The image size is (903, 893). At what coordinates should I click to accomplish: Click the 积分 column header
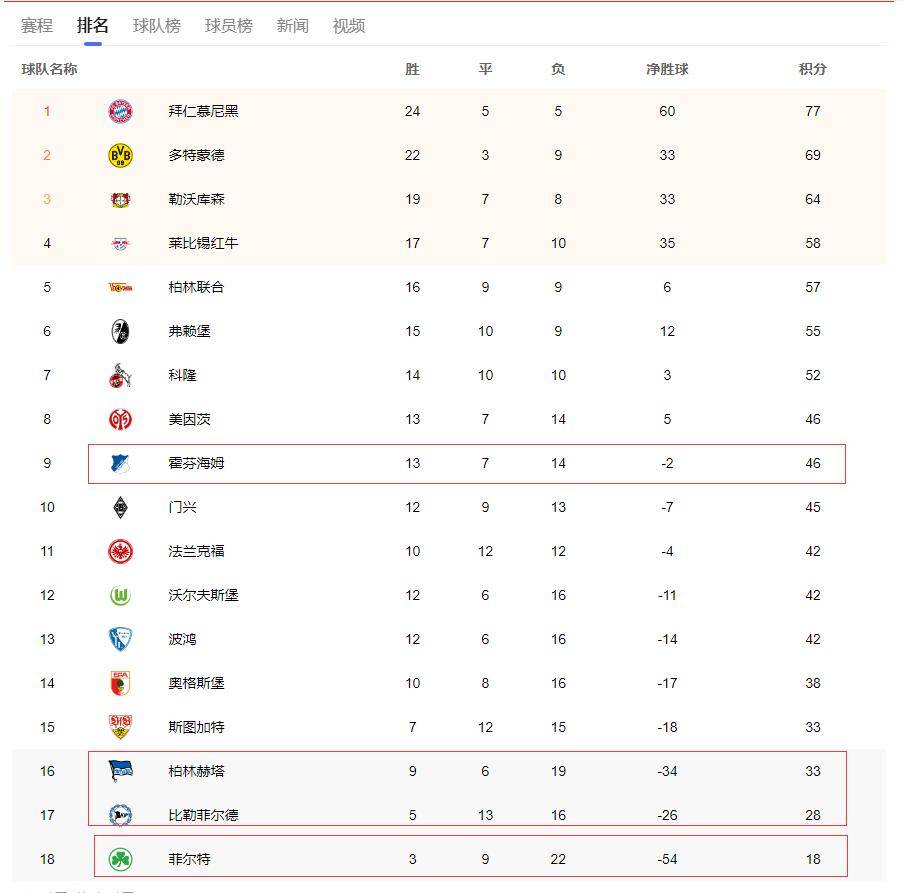pos(813,70)
